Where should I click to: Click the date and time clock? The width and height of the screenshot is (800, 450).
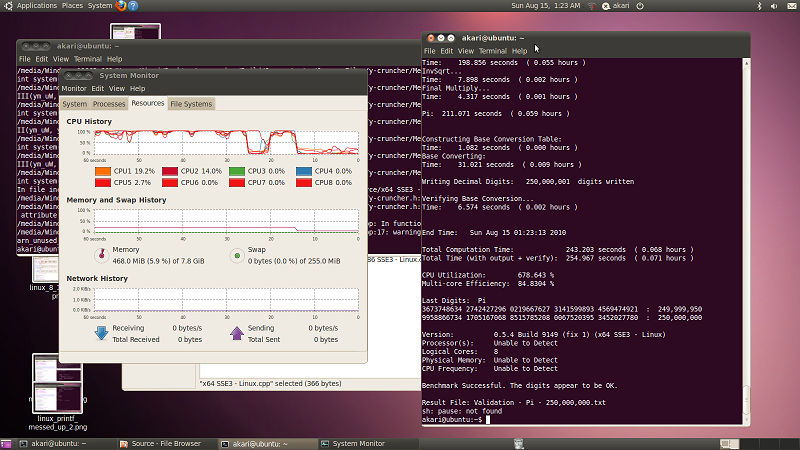tap(545, 6)
